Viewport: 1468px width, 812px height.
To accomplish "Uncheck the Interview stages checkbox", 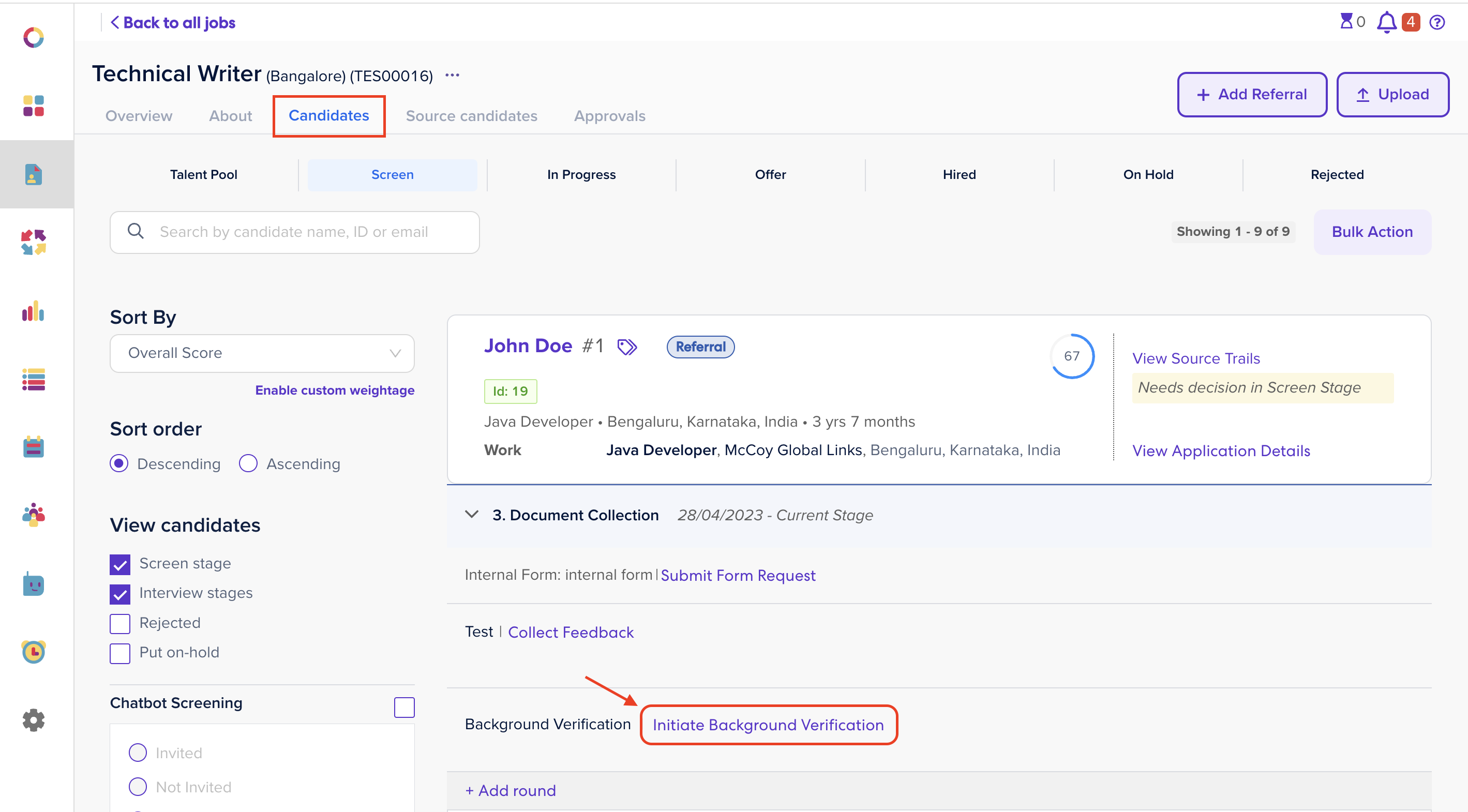I will coord(119,594).
